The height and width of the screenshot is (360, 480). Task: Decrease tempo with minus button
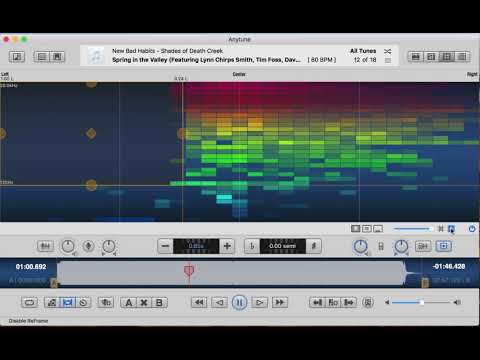165,246
